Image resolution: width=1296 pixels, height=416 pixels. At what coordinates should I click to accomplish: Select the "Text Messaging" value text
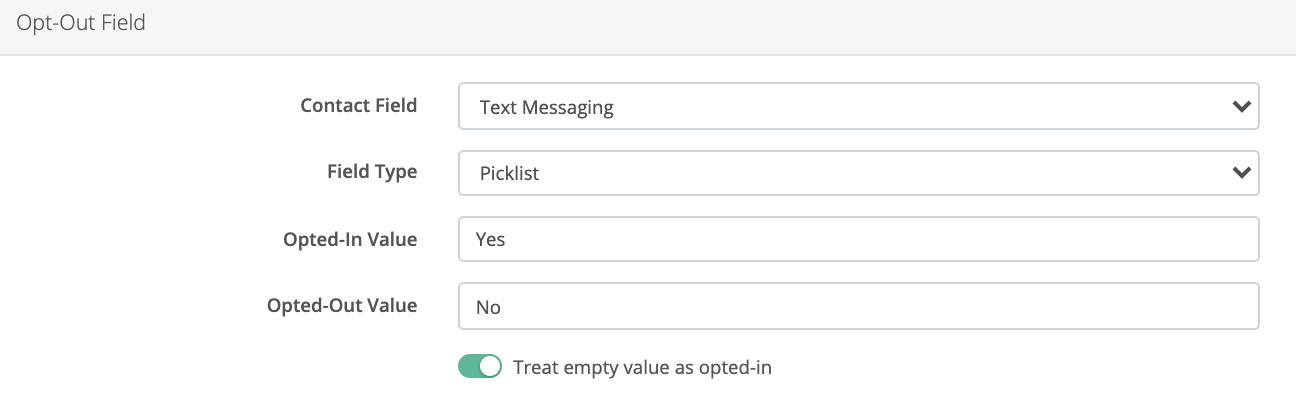(x=546, y=108)
